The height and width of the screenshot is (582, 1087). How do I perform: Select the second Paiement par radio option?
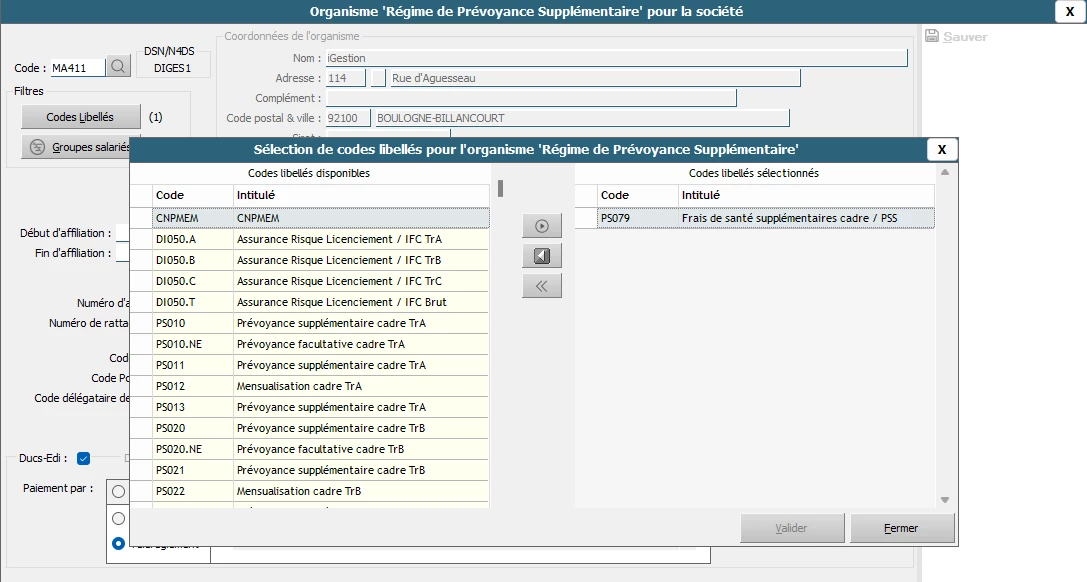(x=119, y=518)
